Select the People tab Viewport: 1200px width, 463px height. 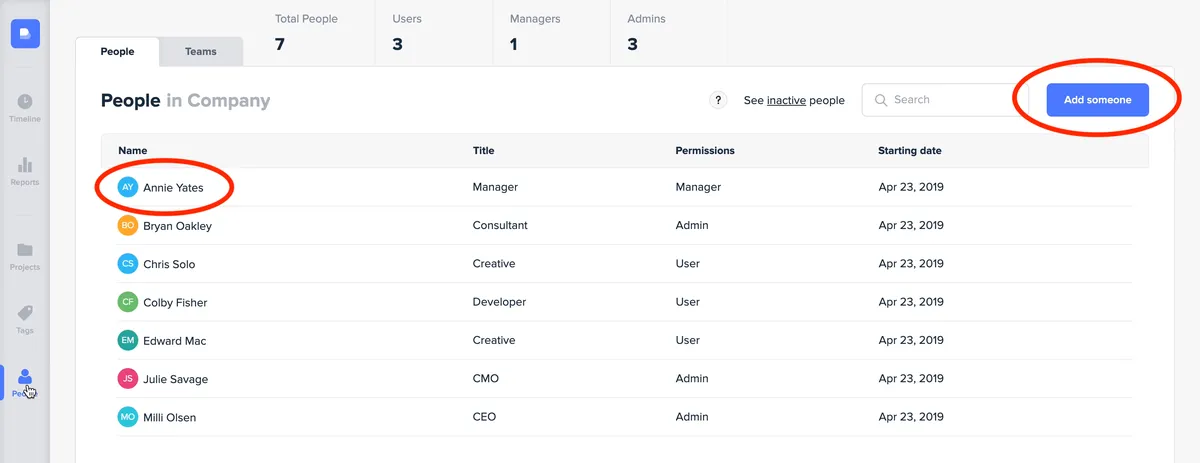coord(117,52)
